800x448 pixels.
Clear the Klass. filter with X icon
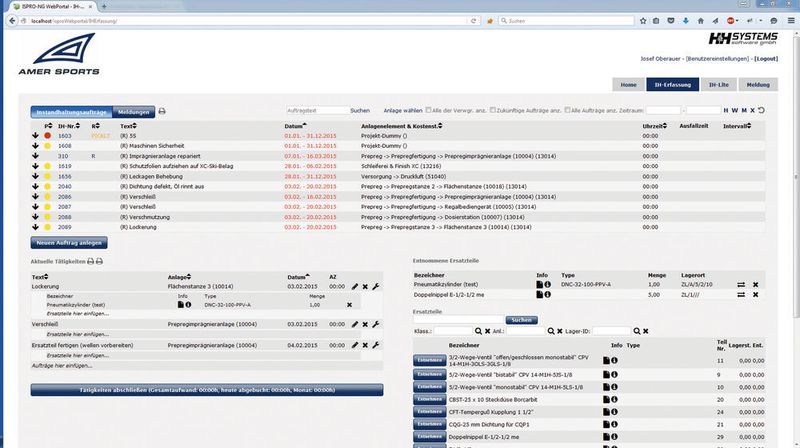coord(487,331)
